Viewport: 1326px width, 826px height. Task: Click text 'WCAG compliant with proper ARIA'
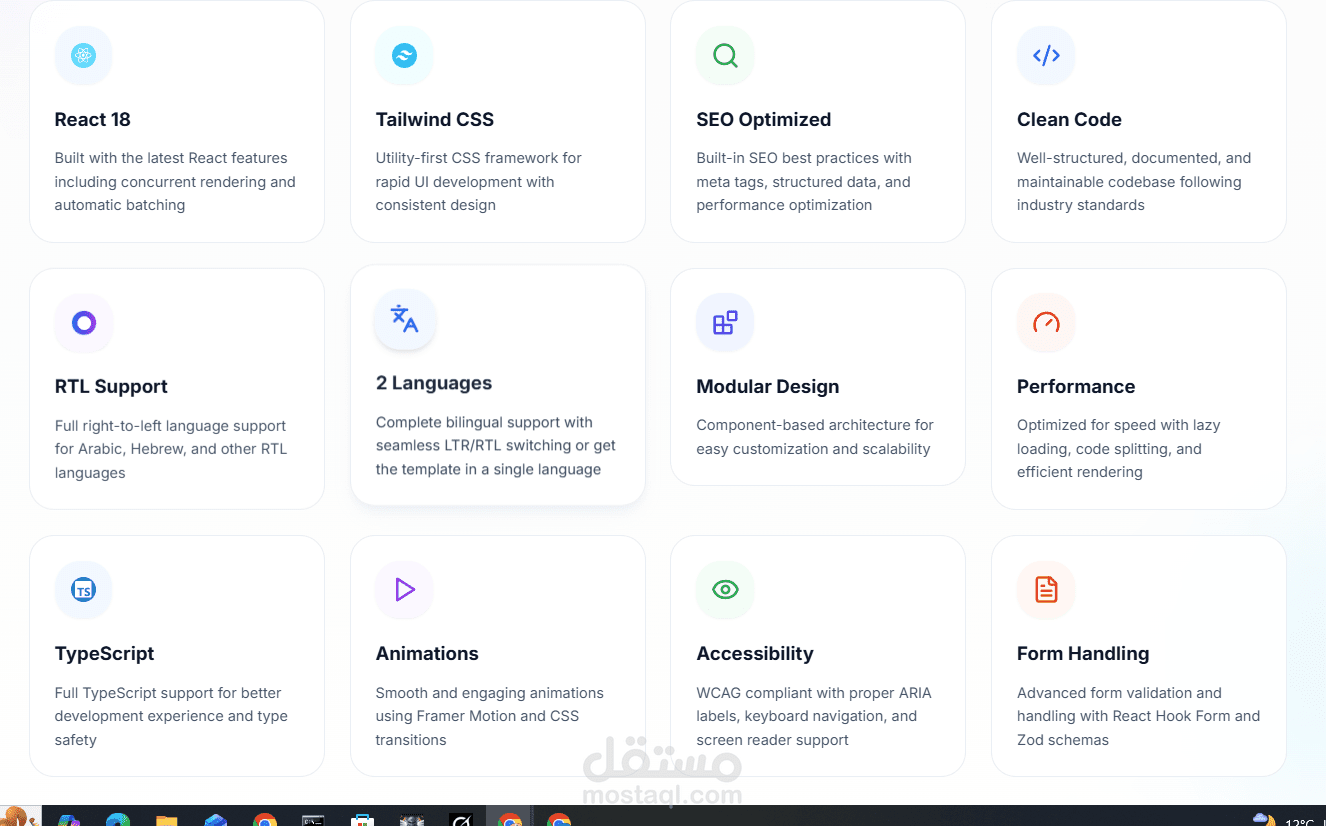[x=814, y=693]
